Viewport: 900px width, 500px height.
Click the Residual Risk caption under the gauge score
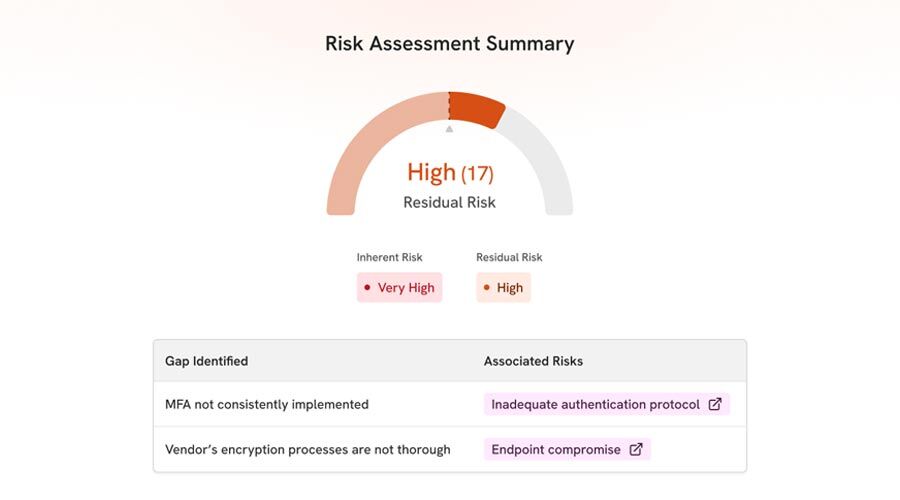[450, 203]
